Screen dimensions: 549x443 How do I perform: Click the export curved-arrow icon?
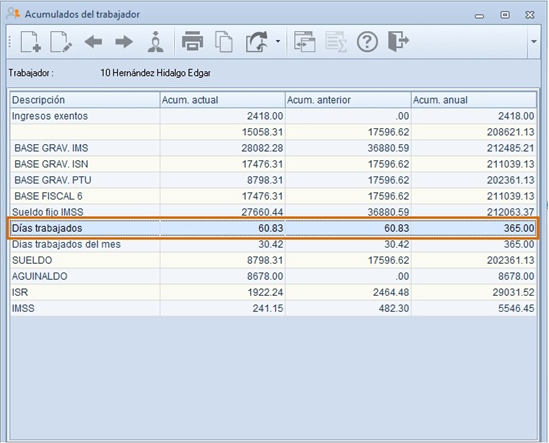(257, 42)
